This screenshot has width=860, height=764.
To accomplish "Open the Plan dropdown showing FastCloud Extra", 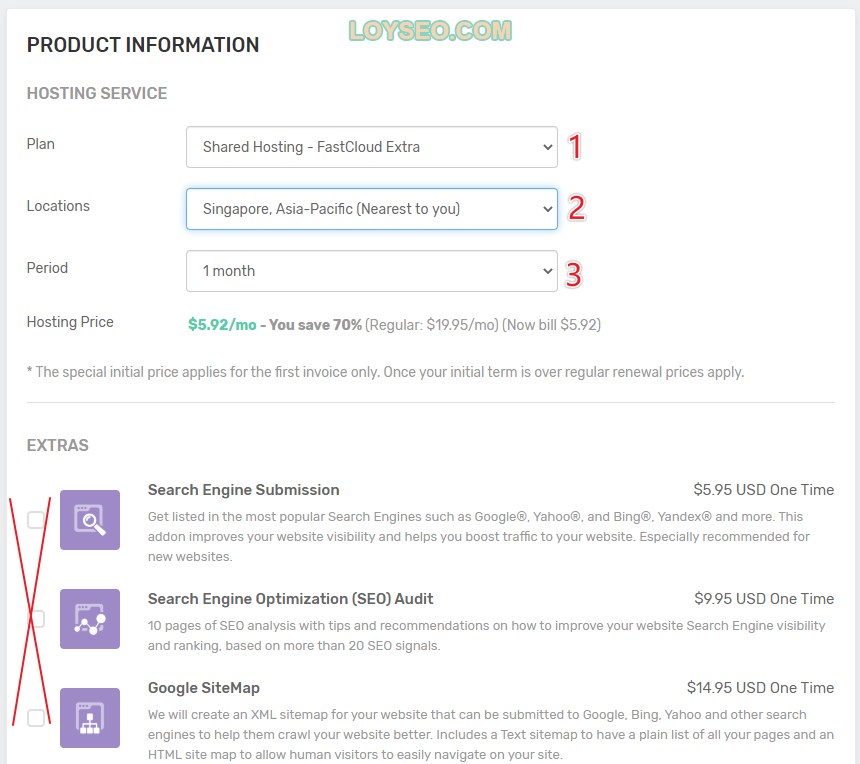I will tap(371, 147).
